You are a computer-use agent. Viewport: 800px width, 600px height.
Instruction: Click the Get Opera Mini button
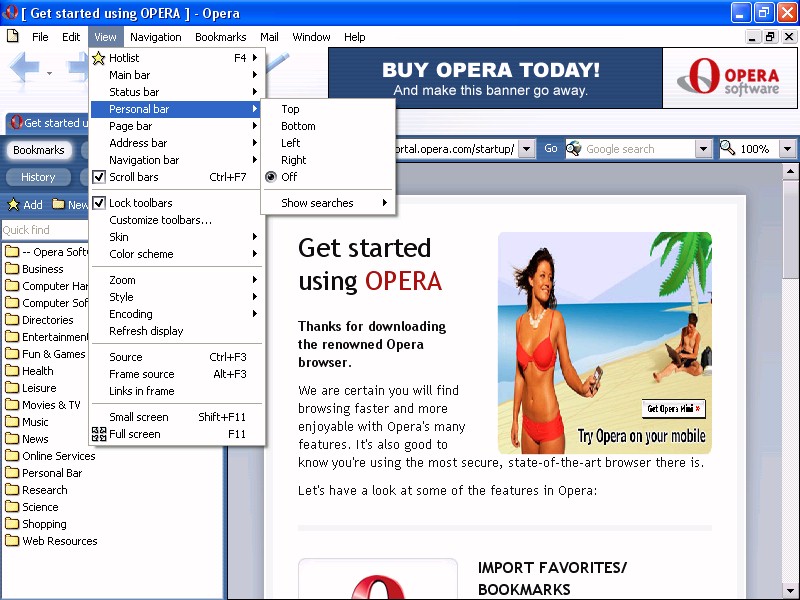tap(673, 409)
